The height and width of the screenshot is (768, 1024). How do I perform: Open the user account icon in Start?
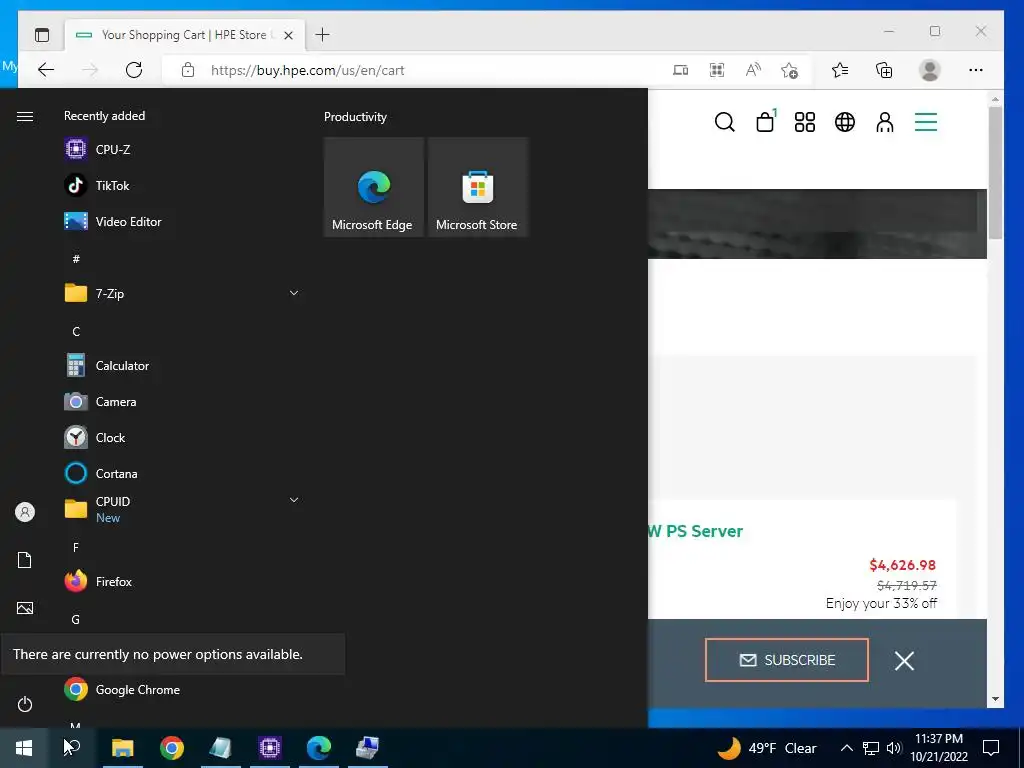25,512
